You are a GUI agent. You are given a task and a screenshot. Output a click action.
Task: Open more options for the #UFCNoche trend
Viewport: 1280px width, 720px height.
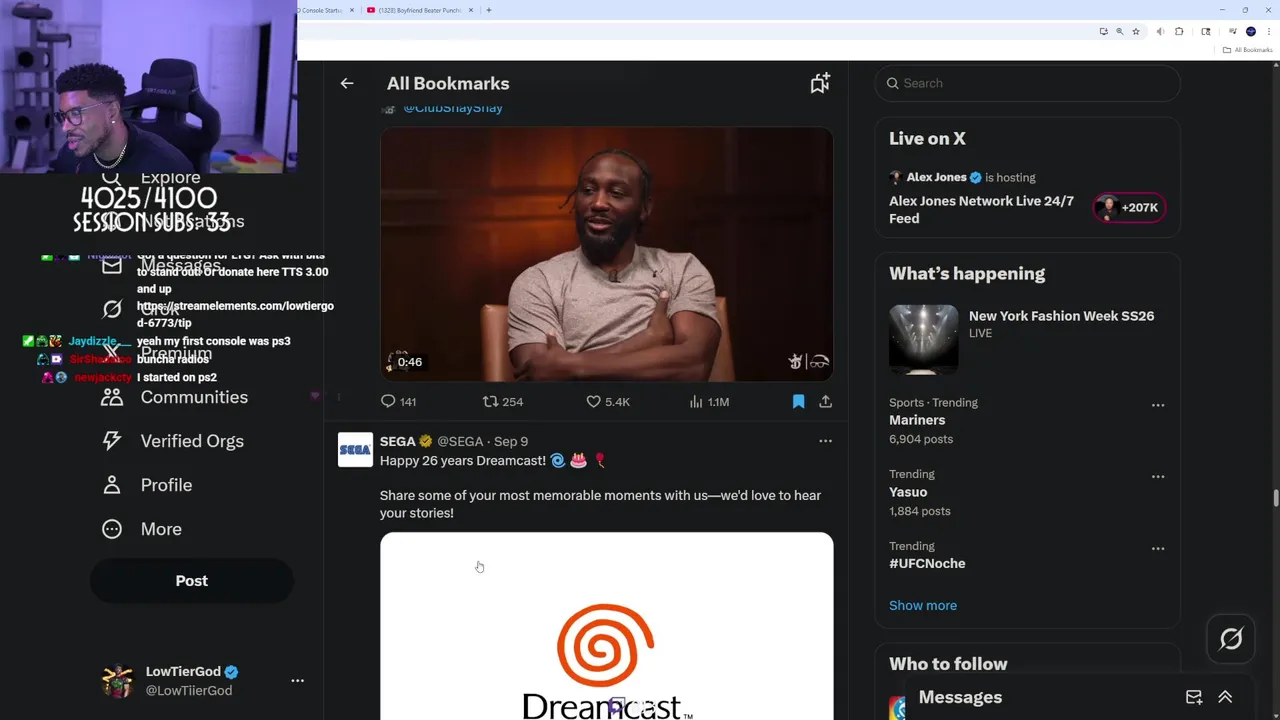[1158, 549]
